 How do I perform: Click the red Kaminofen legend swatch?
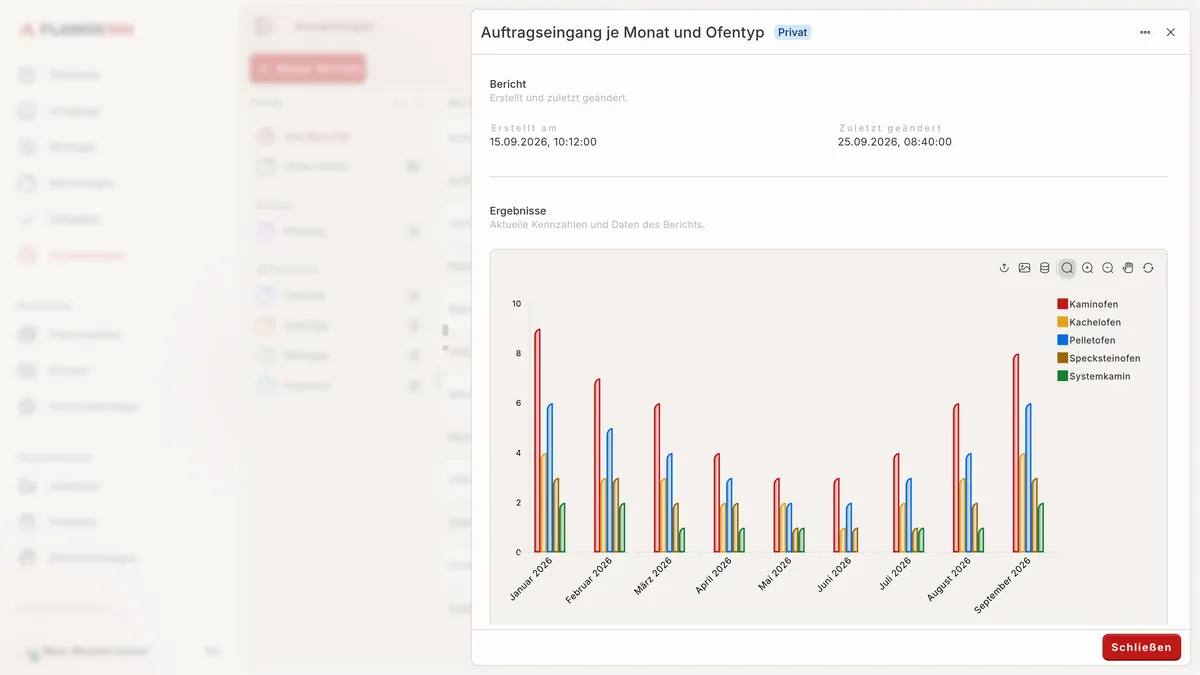(x=1062, y=304)
